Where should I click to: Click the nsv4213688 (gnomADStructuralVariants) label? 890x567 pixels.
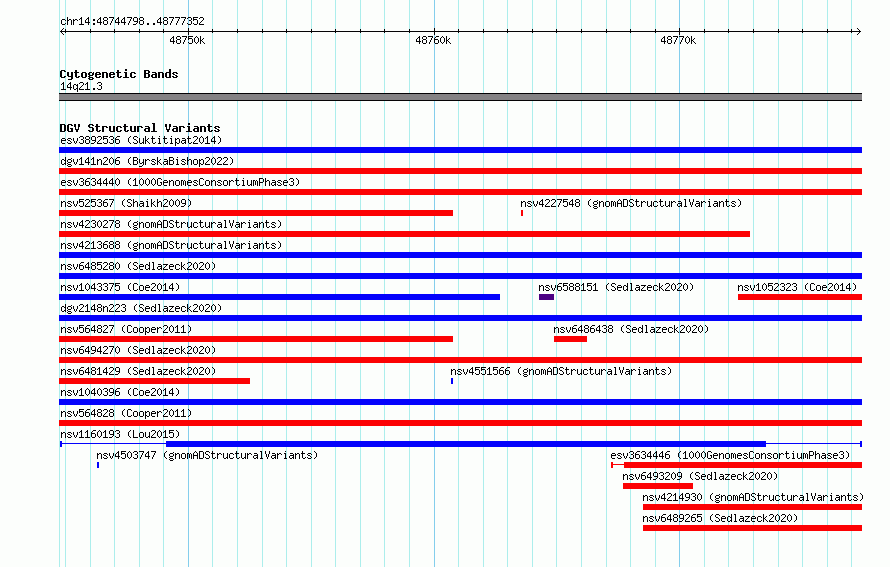[171, 245]
